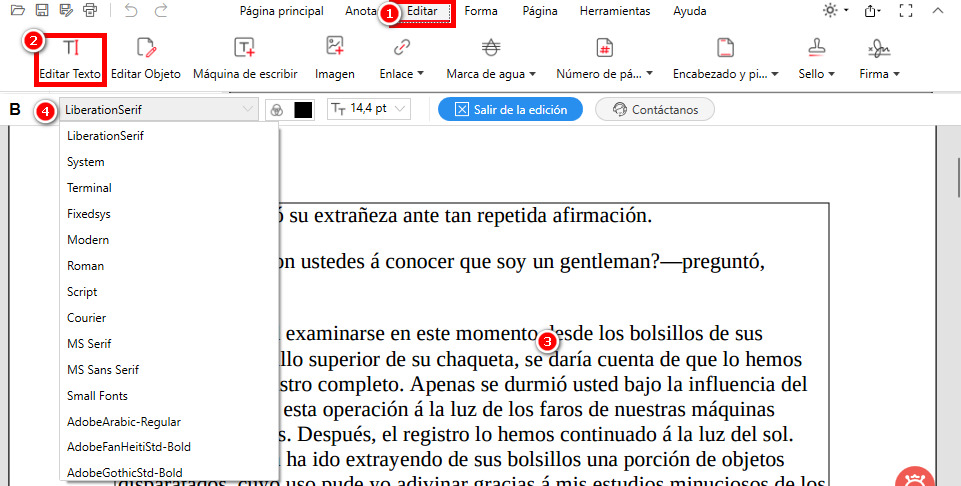This screenshot has width=961, height=486.
Task: Click the Save As icon
Action: point(66,10)
